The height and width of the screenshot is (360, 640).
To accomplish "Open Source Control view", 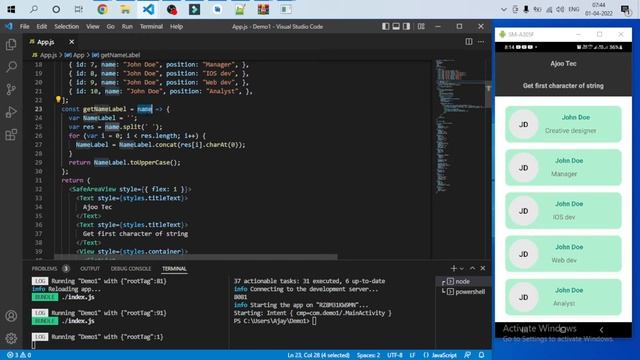I will (11, 89).
